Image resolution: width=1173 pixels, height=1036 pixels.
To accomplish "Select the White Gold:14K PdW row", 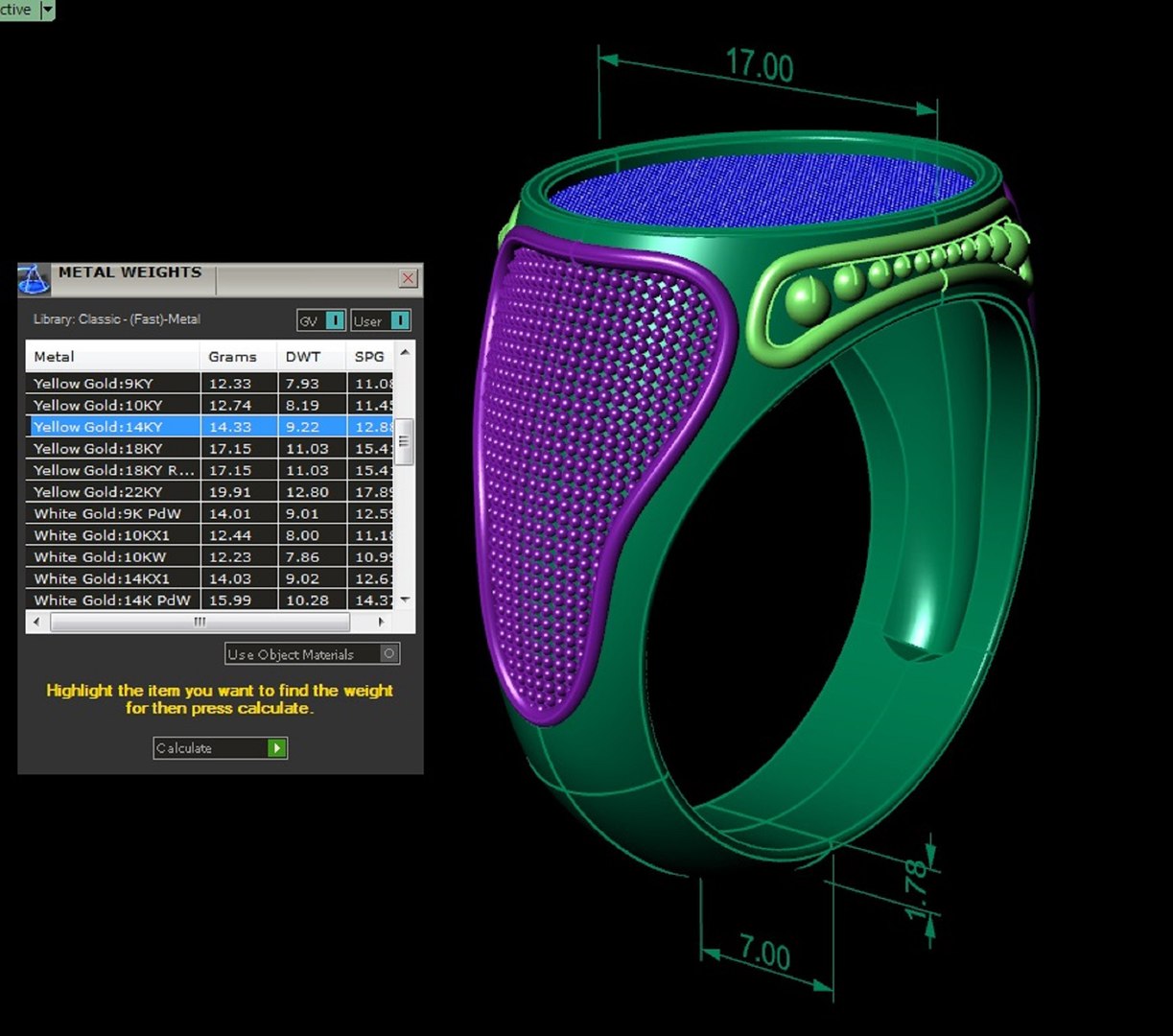I will point(209,600).
